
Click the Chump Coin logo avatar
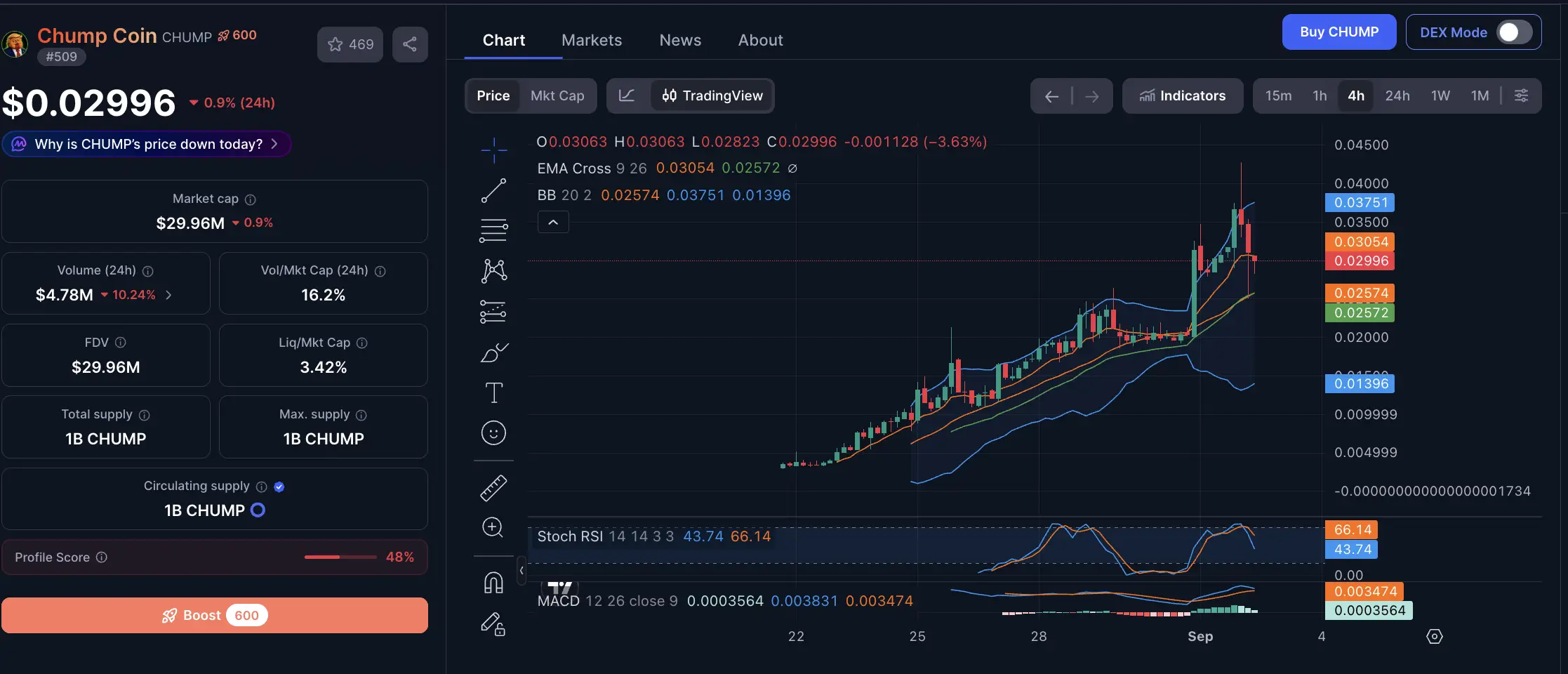pos(14,44)
